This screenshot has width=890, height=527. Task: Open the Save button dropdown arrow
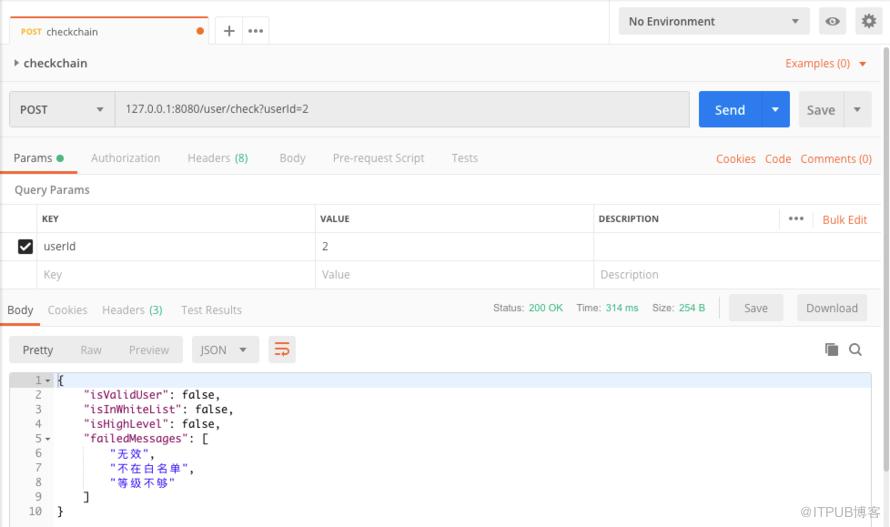[857, 109]
